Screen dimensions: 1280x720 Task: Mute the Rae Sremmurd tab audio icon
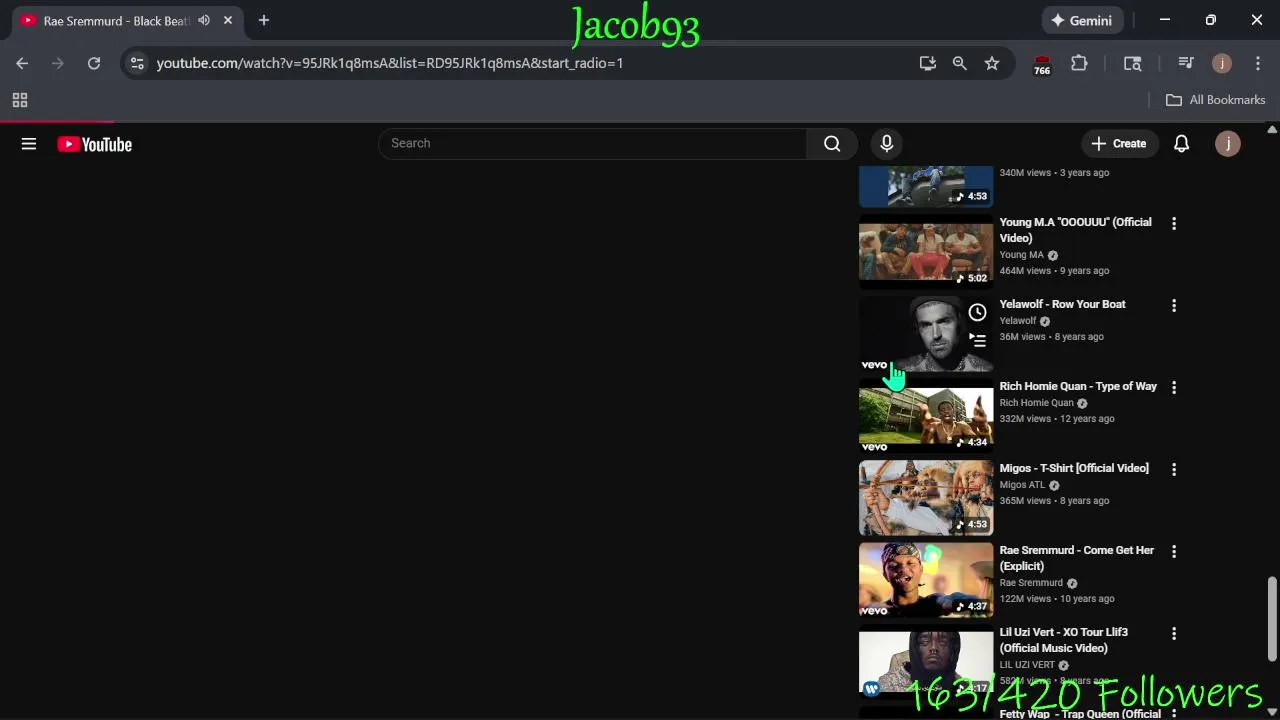(204, 20)
